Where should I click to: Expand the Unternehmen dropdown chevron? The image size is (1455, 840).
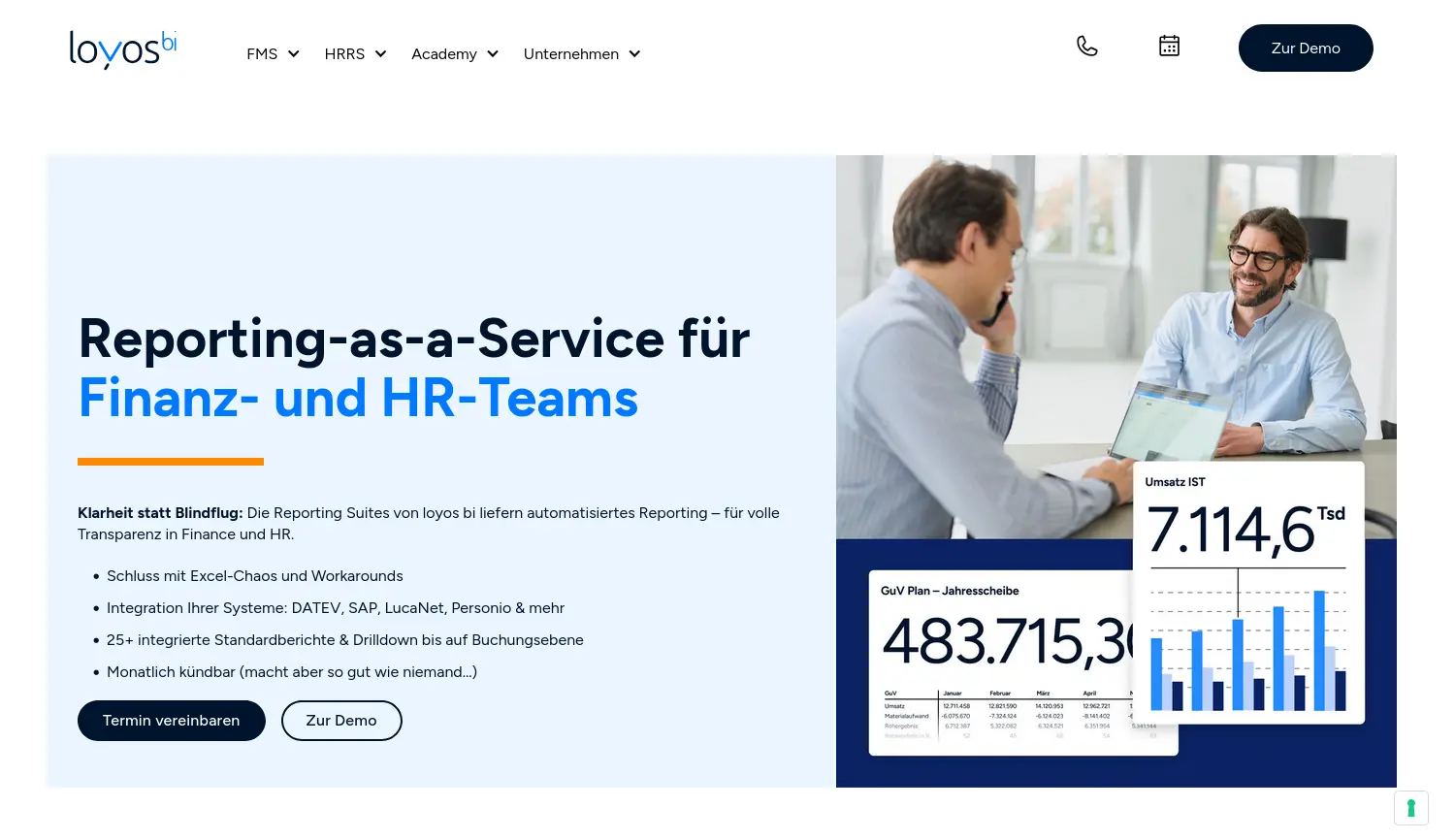(634, 53)
